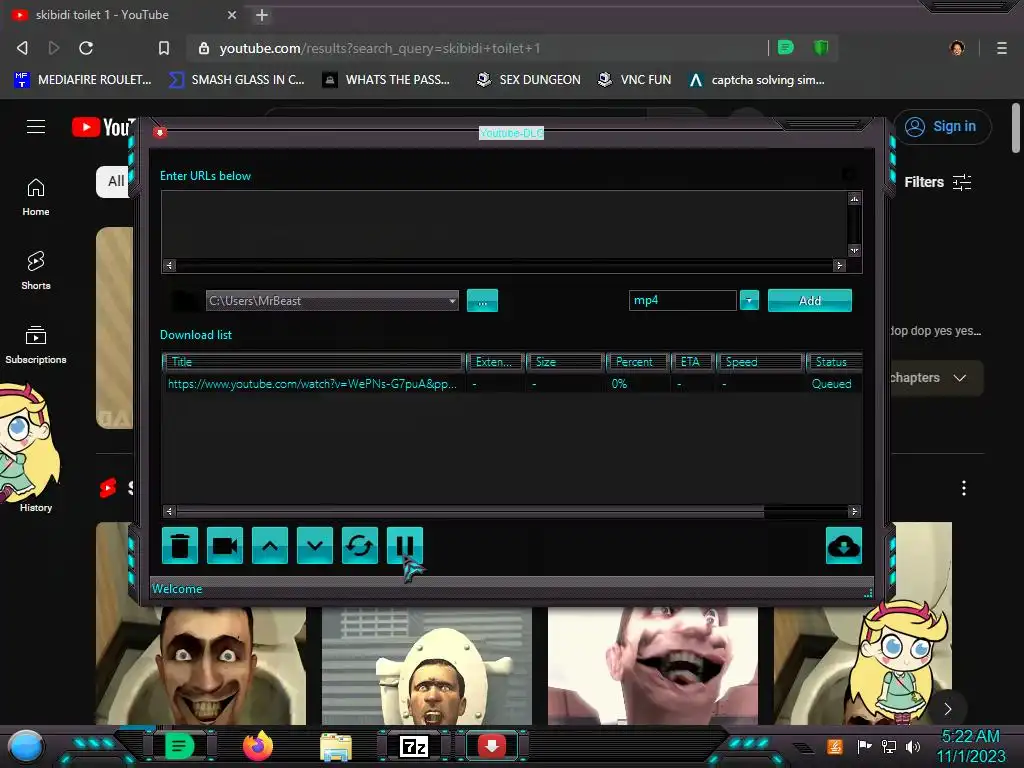Click URL box scroll down arrow
The height and width of the screenshot is (768, 1024).
click(x=854, y=251)
